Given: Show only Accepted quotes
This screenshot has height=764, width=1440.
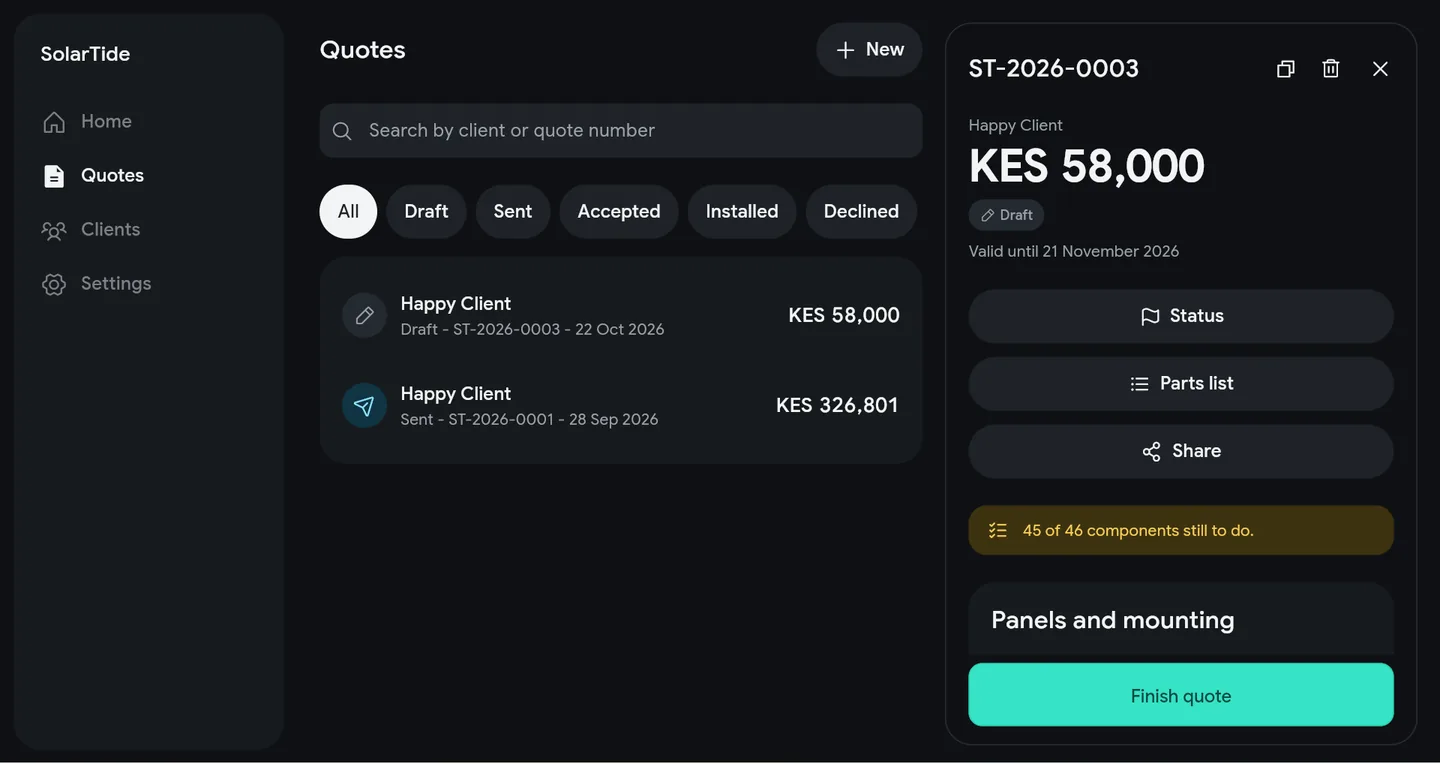Looking at the screenshot, I should pyautogui.click(x=619, y=211).
